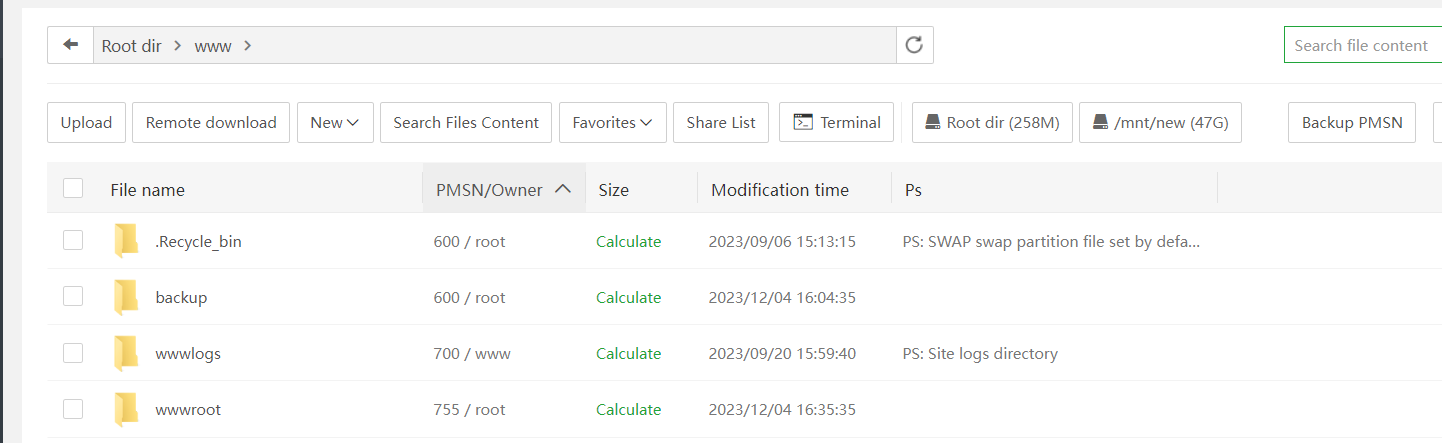Expand the Favorites dropdown
Screen dimensions: 1442x443
point(612,122)
